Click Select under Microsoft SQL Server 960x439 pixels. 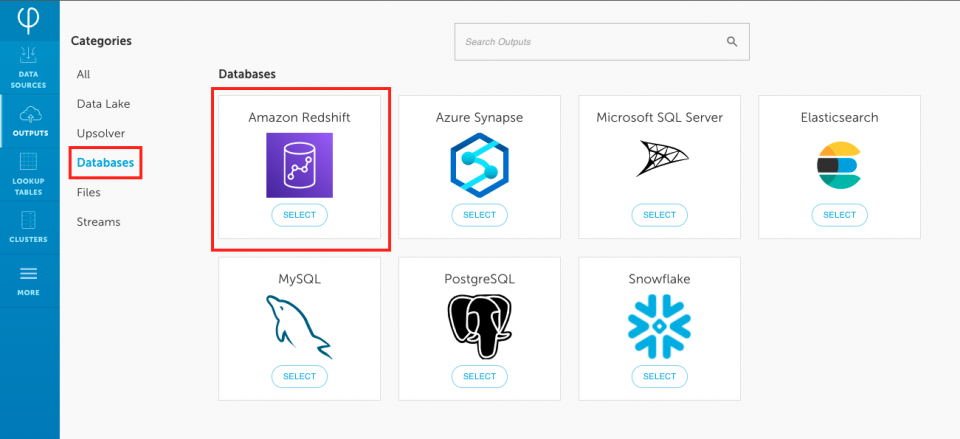(x=659, y=215)
